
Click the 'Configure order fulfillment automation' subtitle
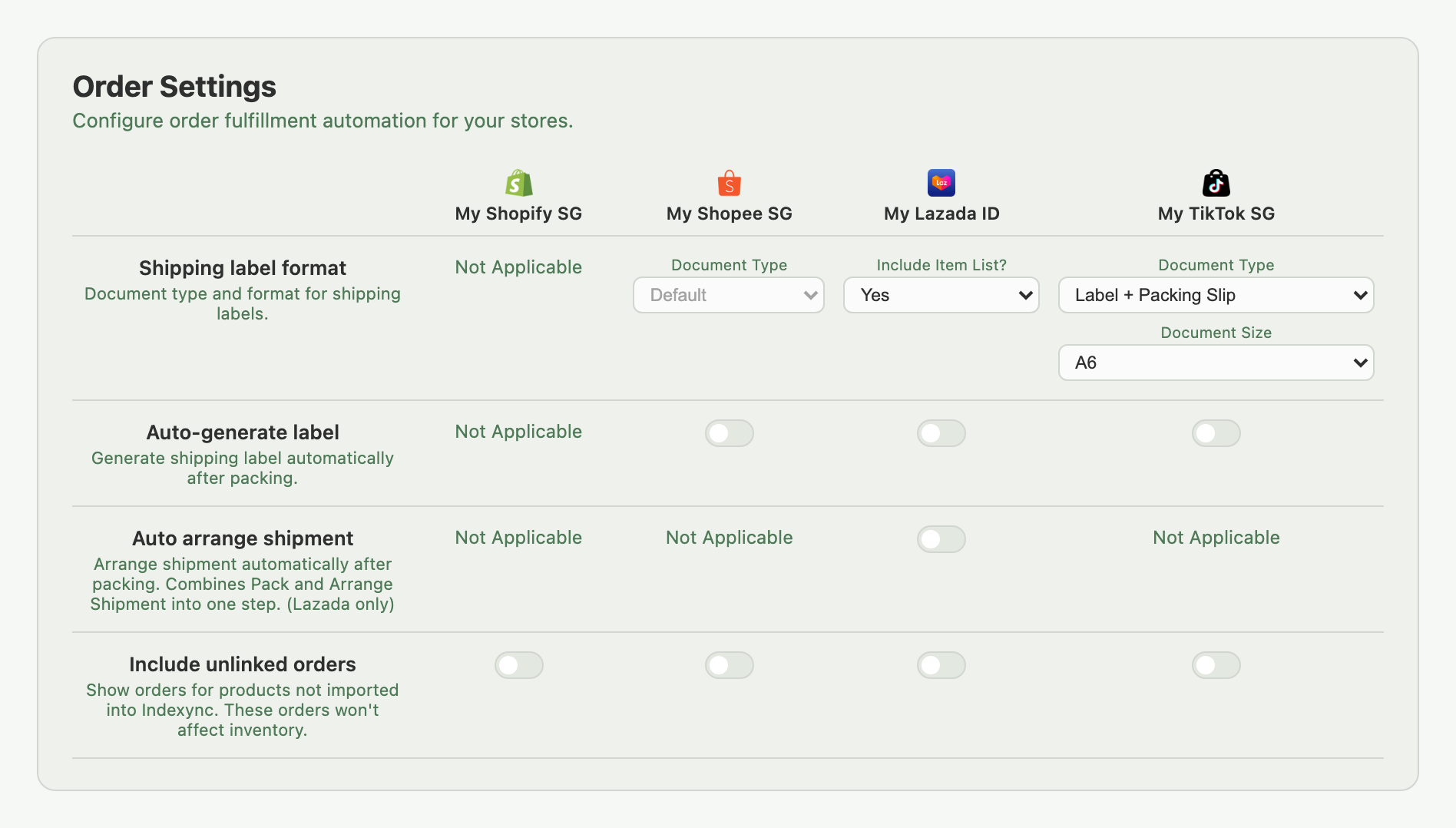click(x=323, y=121)
